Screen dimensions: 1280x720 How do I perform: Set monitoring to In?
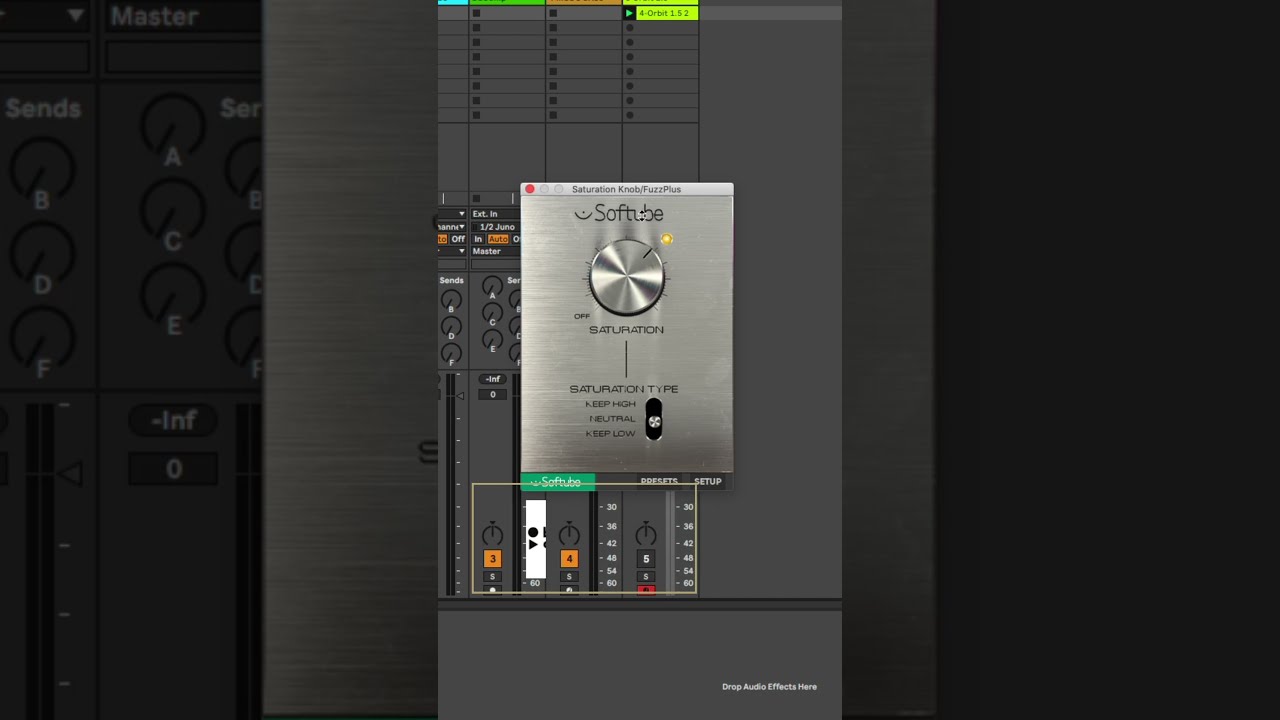tap(478, 239)
